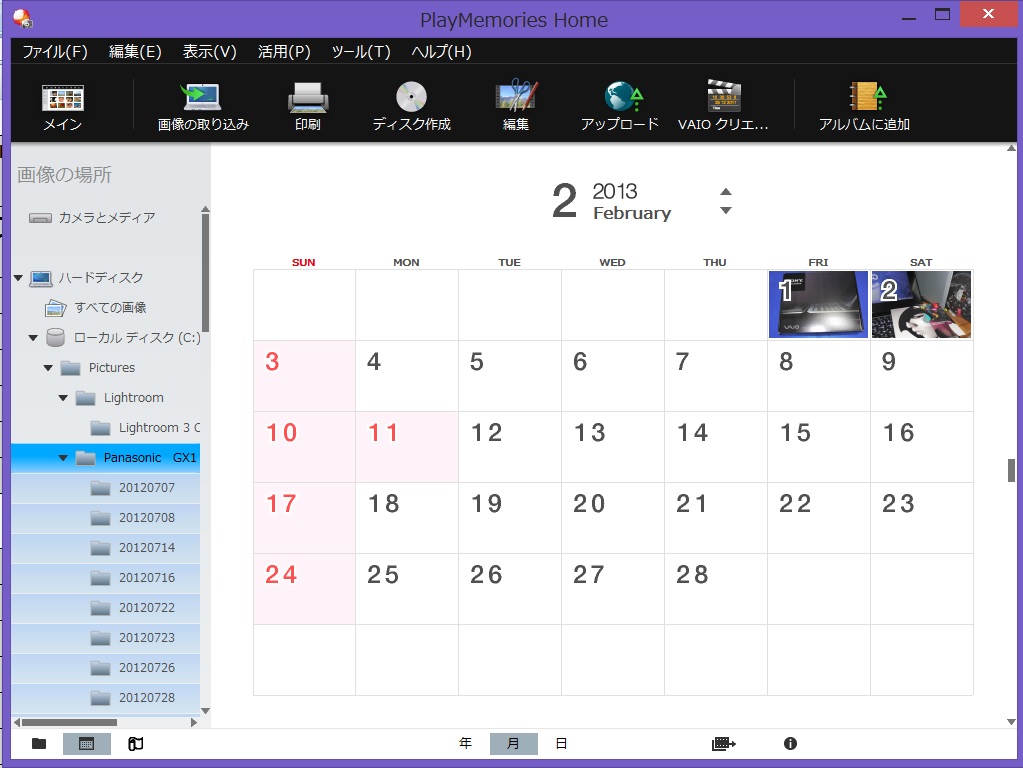
Task: Collapse the Lightroom folder node
Action: click(x=63, y=398)
